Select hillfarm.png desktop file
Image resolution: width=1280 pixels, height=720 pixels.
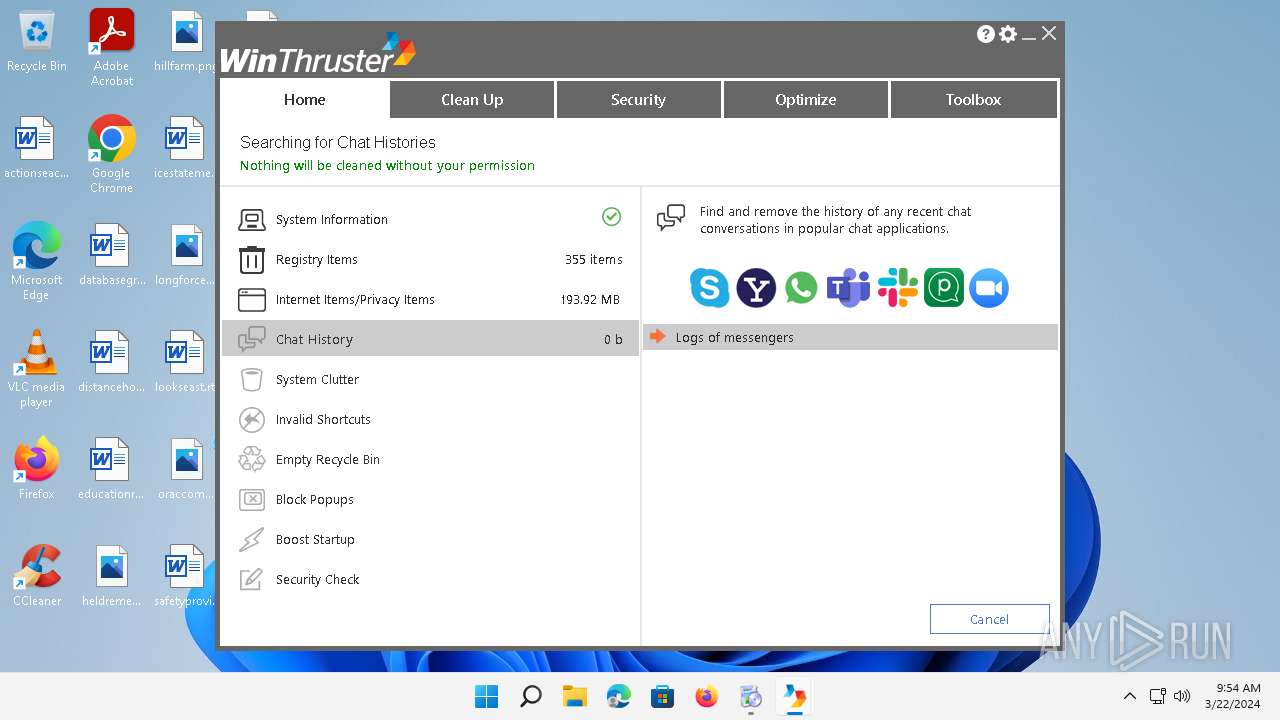pos(187,41)
